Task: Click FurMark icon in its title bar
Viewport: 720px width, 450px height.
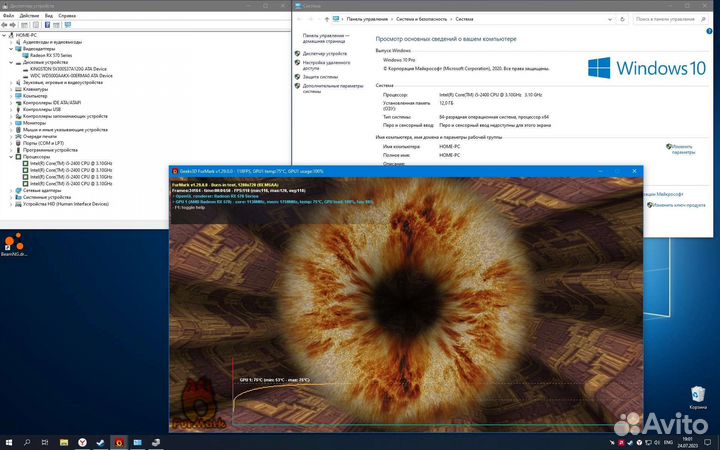Action: click(x=175, y=171)
